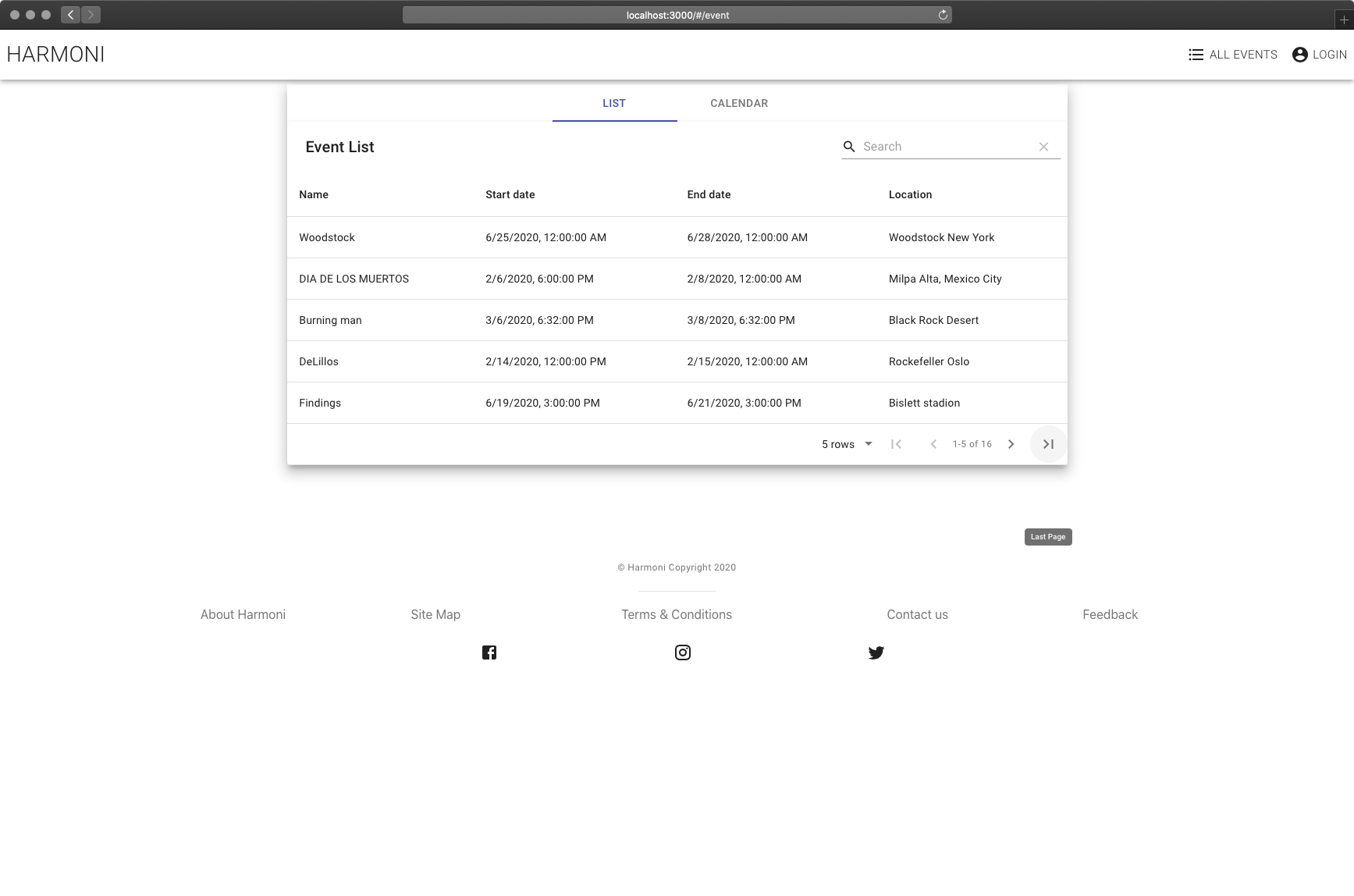Click end date 6/28/2020, 12:00:00 AM
This screenshot has height=896, width=1354.
pos(747,238)
